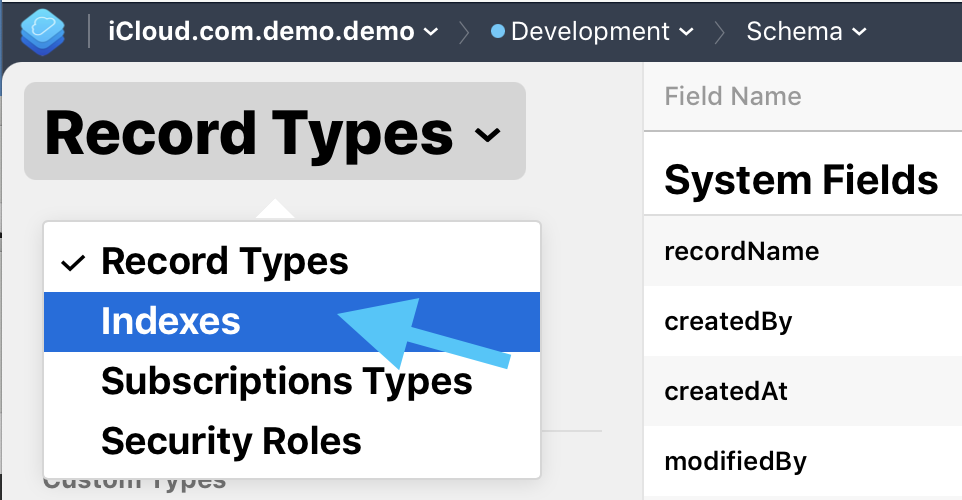Open the Schema section dropdown
Screen dimensions: 962x500
pos(806,31)
